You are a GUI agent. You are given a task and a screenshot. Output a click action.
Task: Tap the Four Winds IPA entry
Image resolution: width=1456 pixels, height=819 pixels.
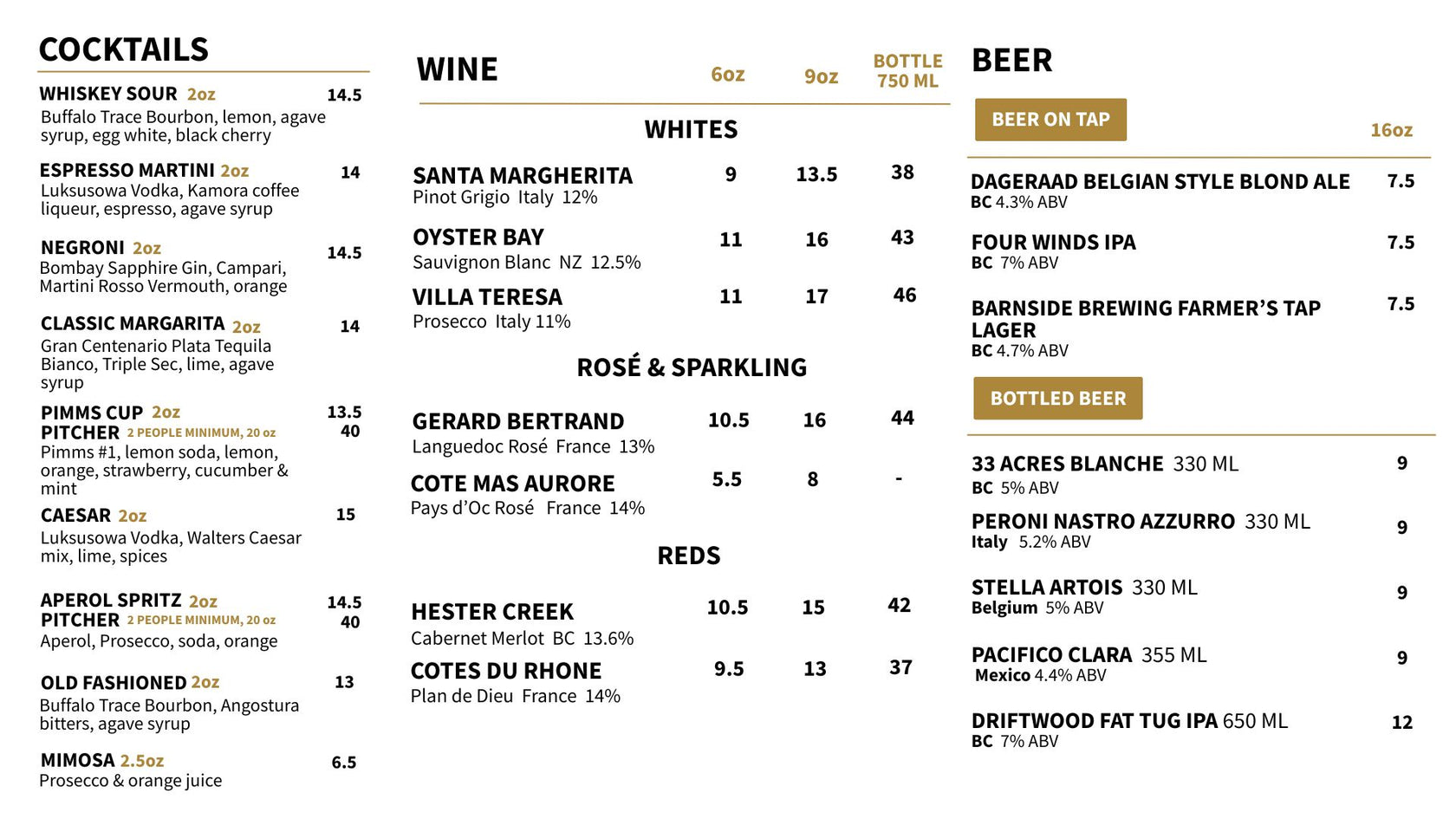pyautogui.click(x=1053, y=243)
